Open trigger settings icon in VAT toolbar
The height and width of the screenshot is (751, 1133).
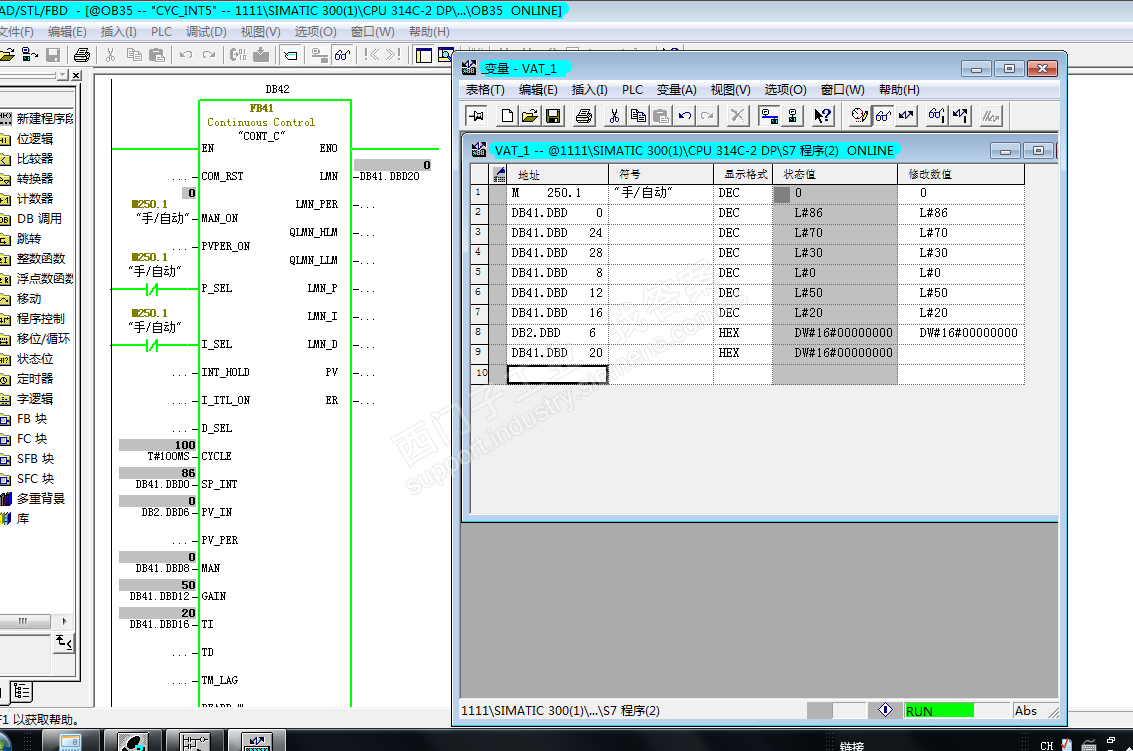(859, 116)
